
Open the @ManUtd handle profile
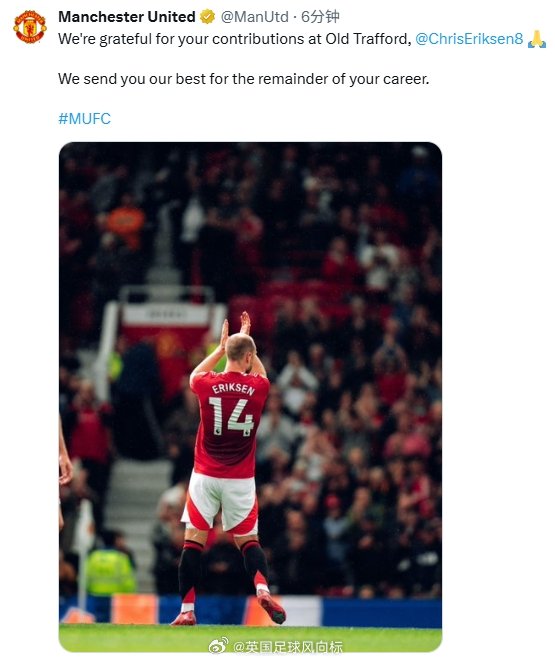click(x=255, y=17)
